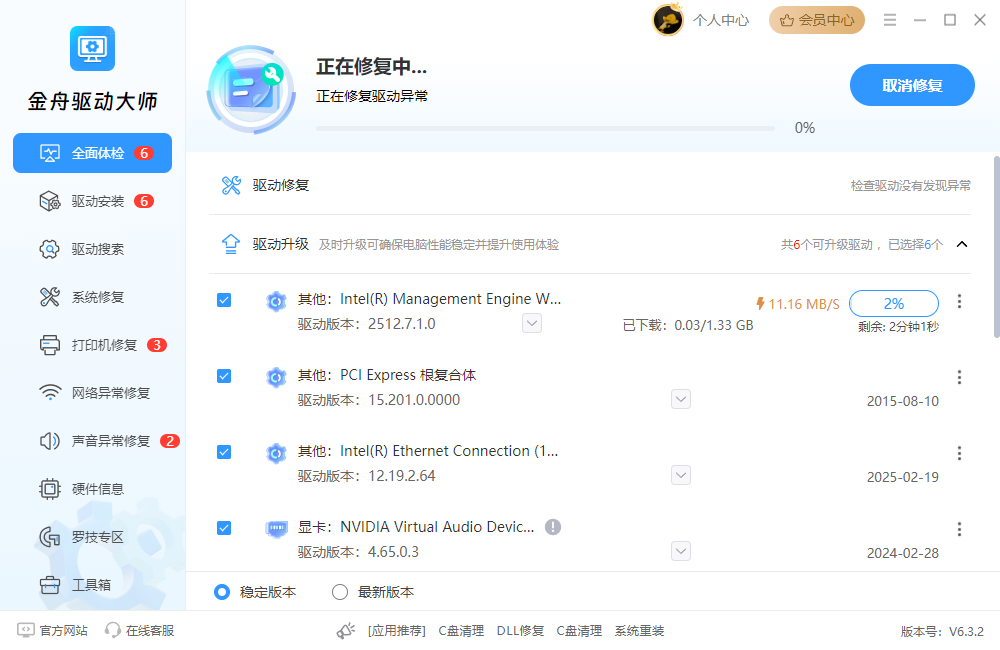
Task: Open 个人中心 link
Action: point(721,20)
